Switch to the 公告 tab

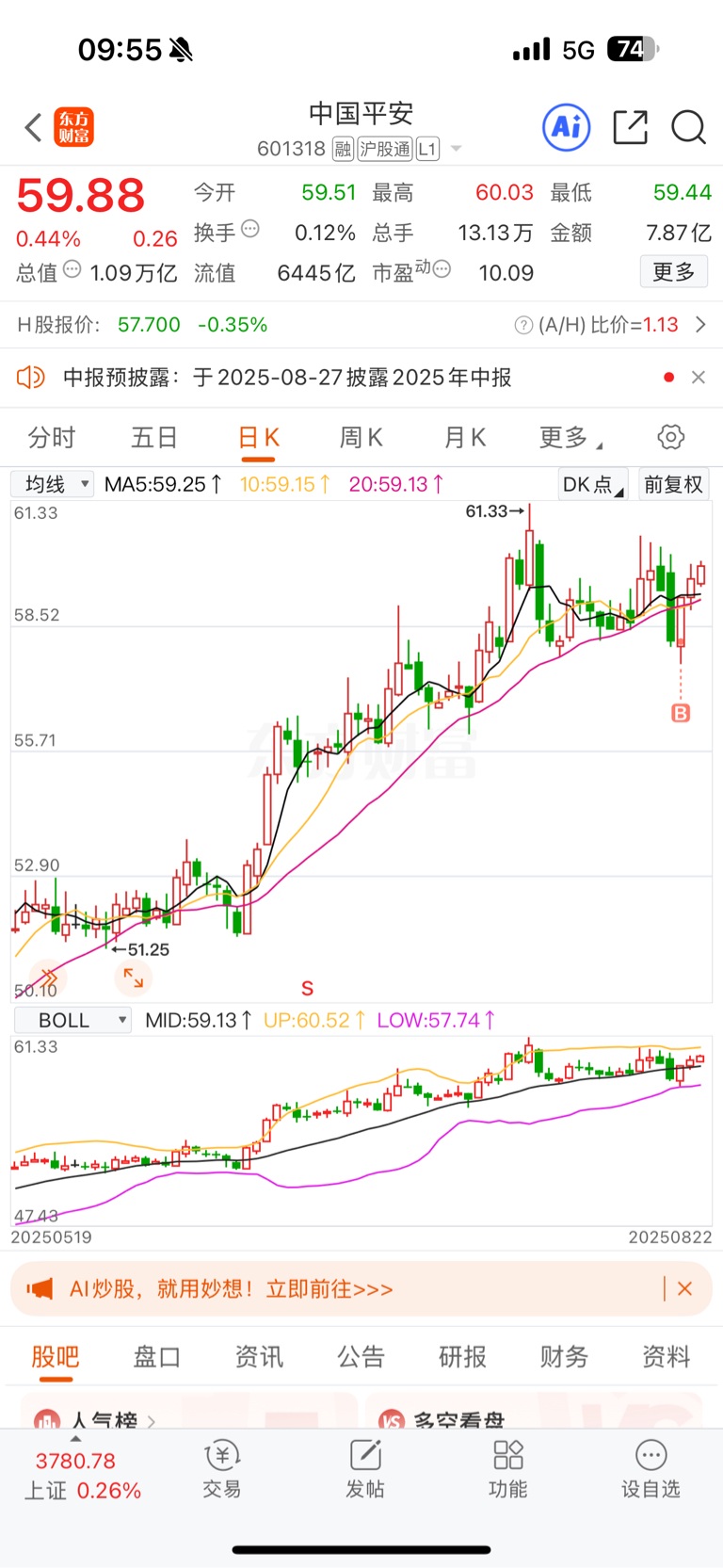point(361,1357)
